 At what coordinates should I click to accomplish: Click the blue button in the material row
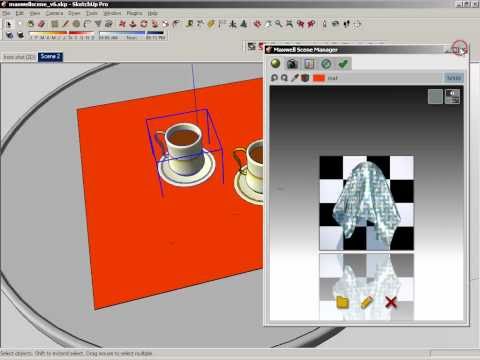click(x=454, y=78)
